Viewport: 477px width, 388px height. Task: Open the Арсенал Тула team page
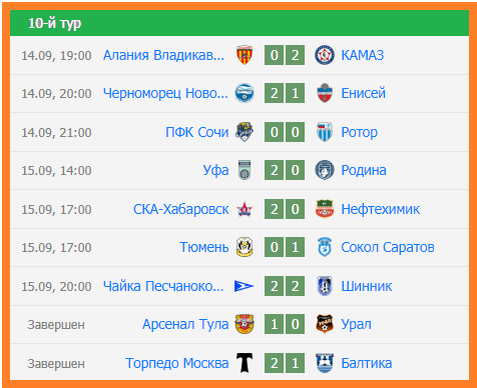point(185,324)
